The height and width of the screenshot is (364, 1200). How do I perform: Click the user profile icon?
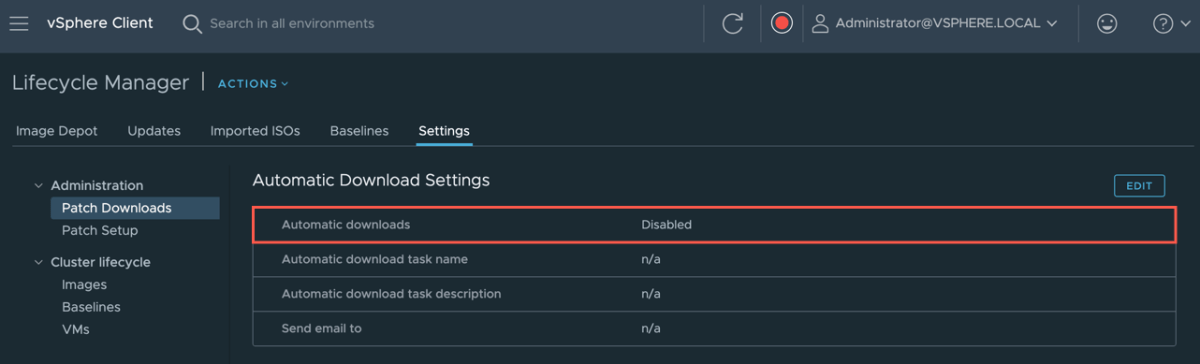click(820, 23)
